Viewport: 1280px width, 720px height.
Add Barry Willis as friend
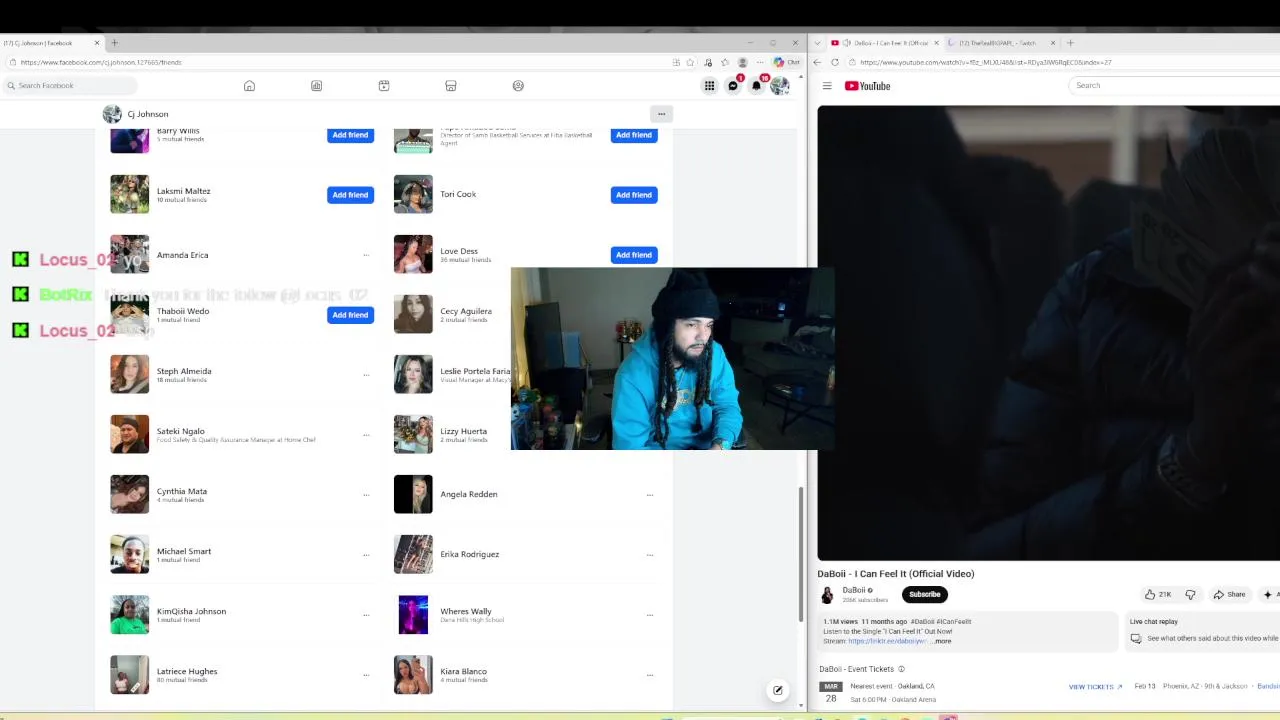tap(350, 135)
